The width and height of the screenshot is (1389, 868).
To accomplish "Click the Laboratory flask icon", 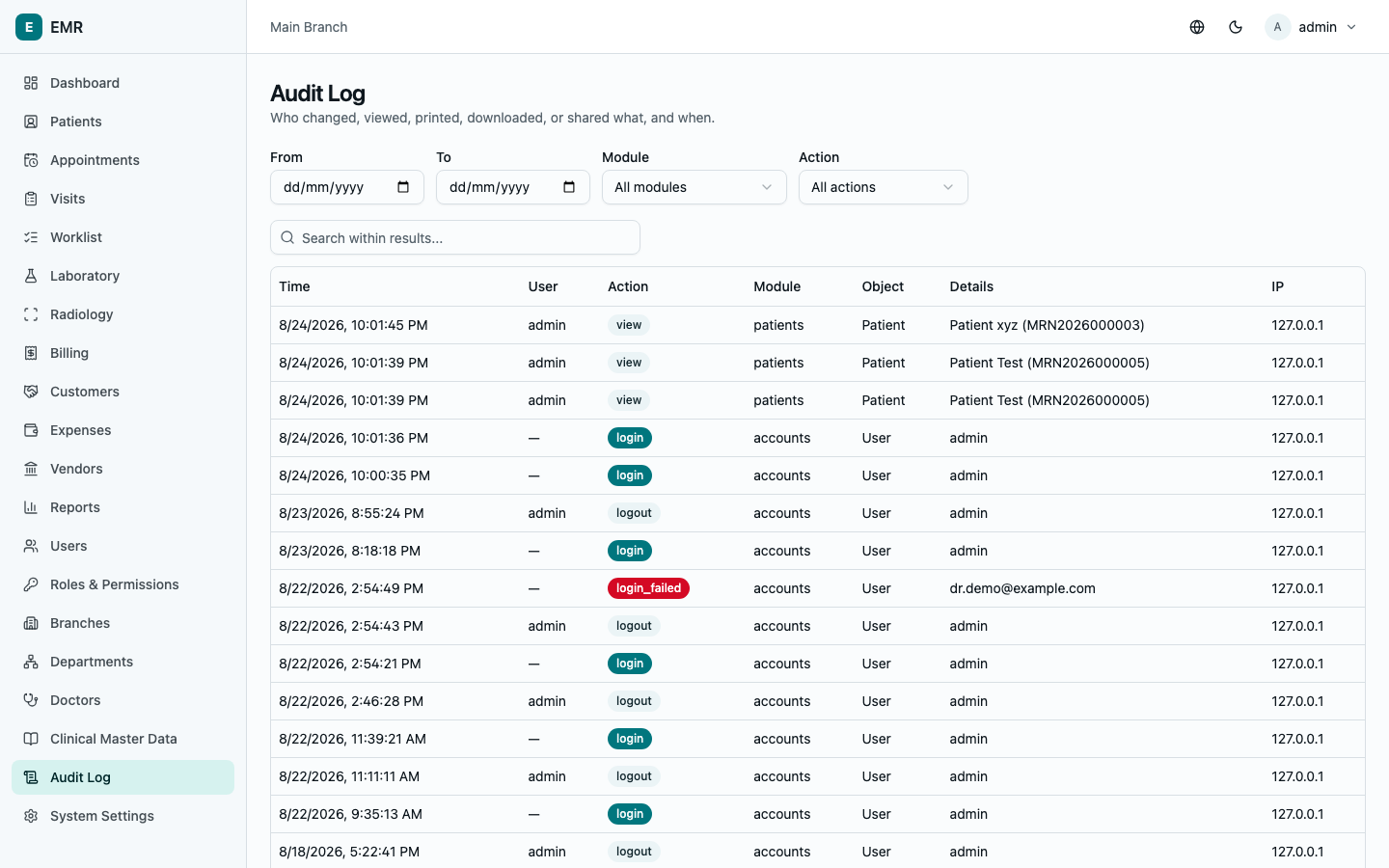I will tap(31, 276).
